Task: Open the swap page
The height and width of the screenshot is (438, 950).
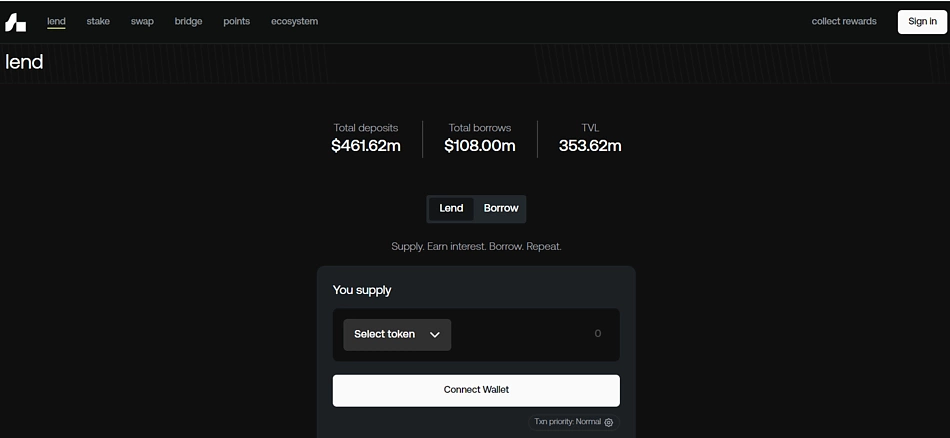Action: coord(142,21)
